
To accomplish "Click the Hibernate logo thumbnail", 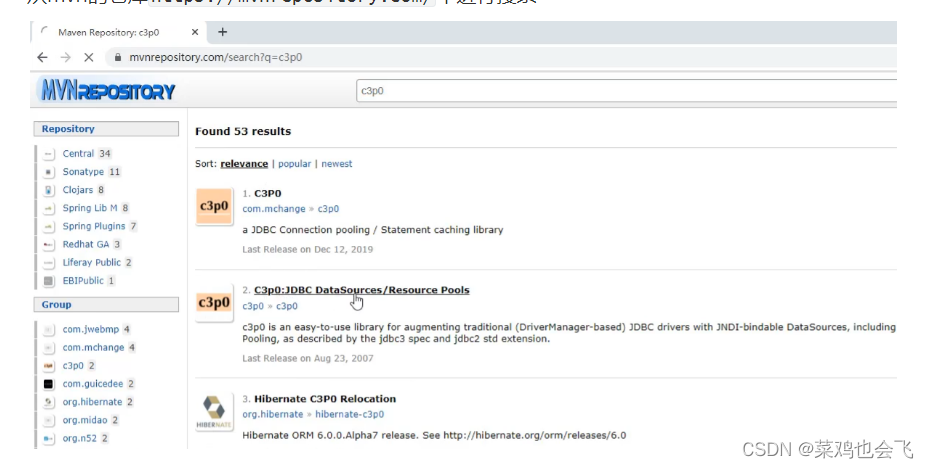I will pyautogui.click(x=214, y=412).
